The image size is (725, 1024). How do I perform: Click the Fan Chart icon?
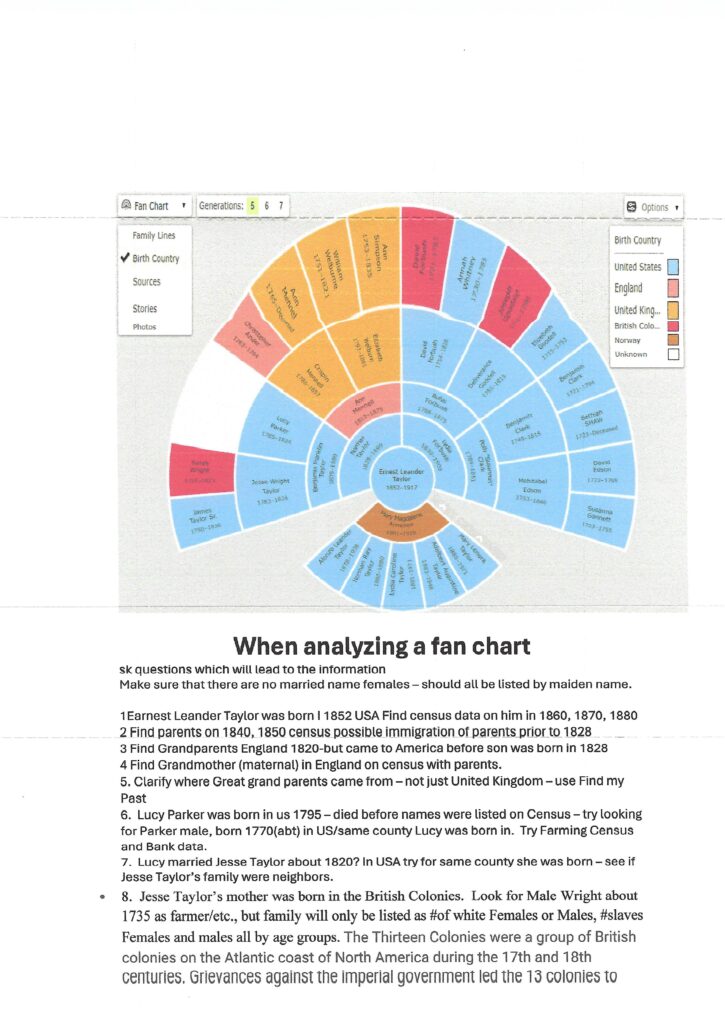coord(127,206)
